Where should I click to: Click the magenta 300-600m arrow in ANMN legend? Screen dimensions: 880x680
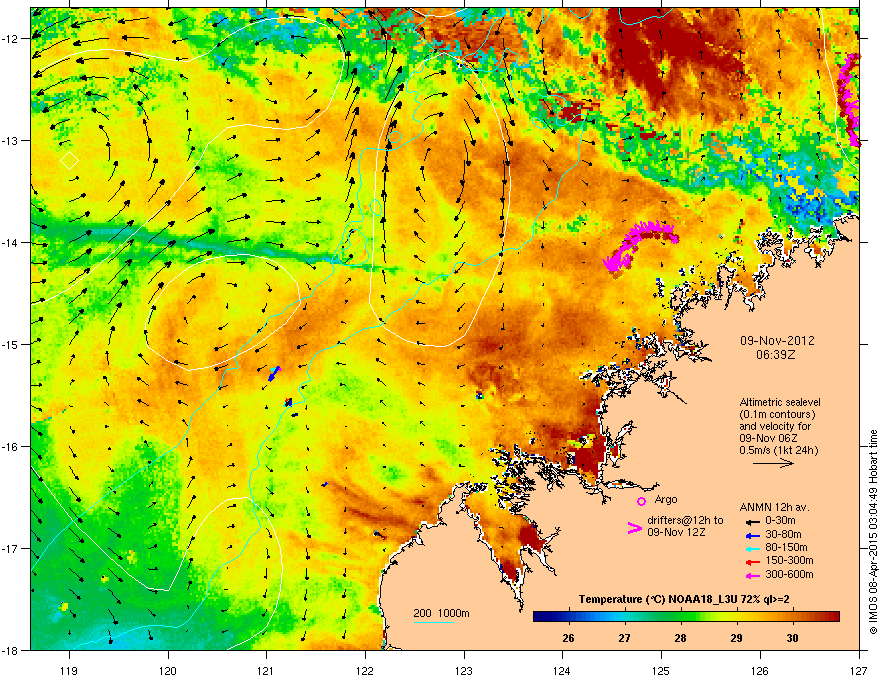[x=753, y=575]
